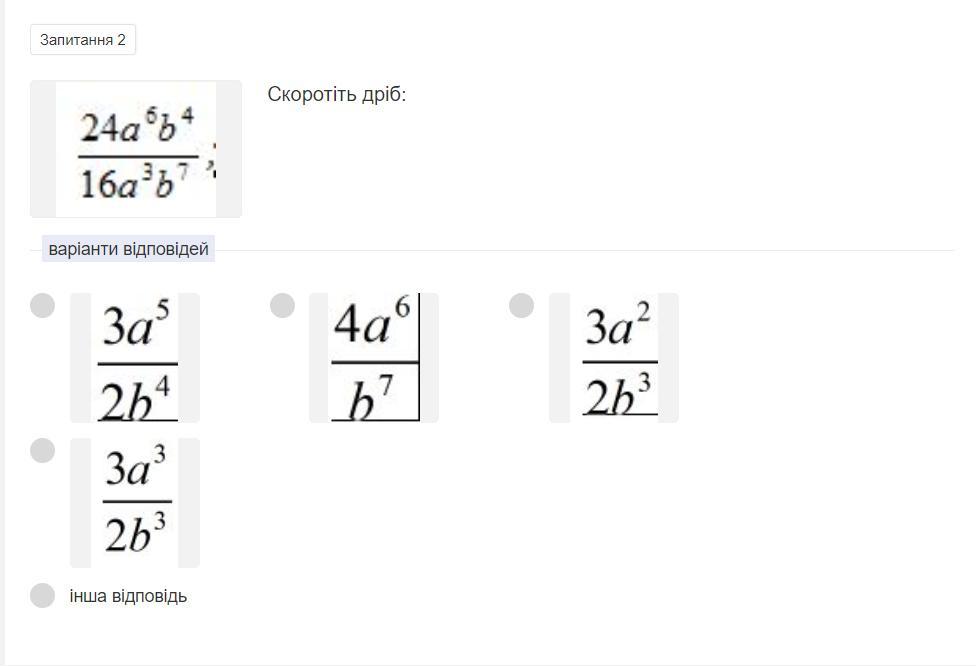Screen dimensions: 976x666
Task: Click the 'Запитання 2' label button
Action: (83, 40)
